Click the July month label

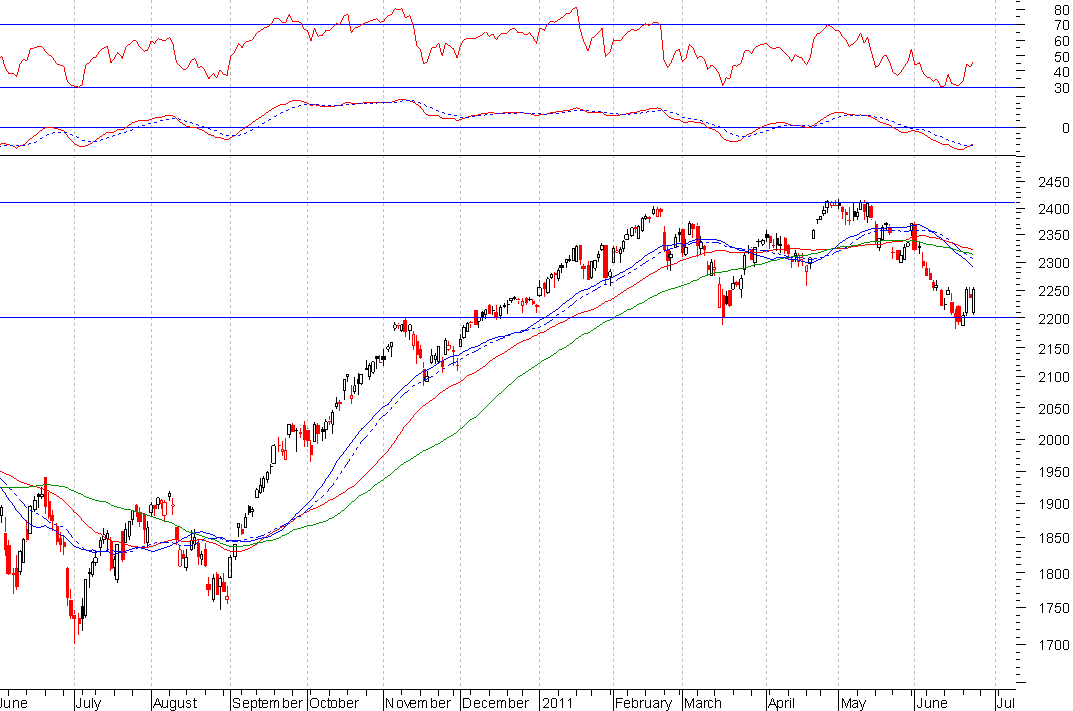tap(88, 703)
